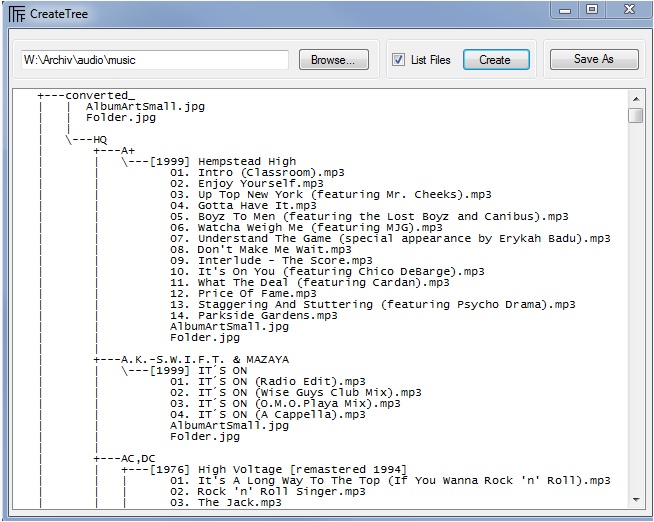Click 13. Staggering And Stuttering line
The width and height of the screenshot is (654, 522).
coord(373,305)
